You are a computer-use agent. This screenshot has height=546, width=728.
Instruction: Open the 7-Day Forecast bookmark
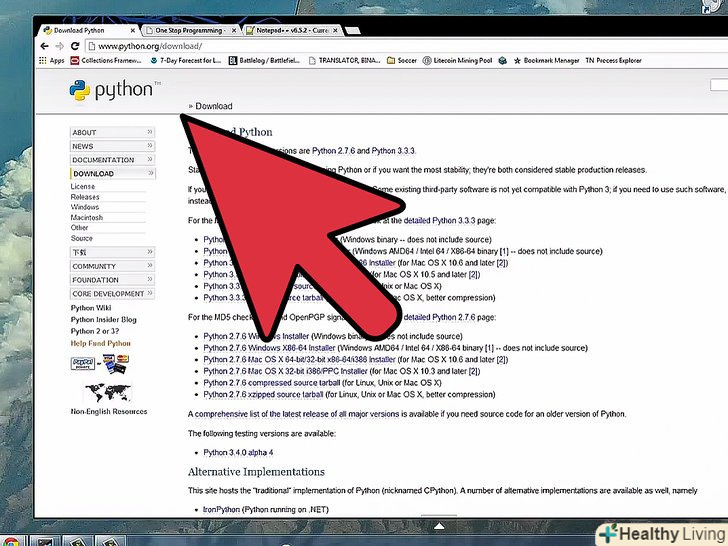(186, 60)
